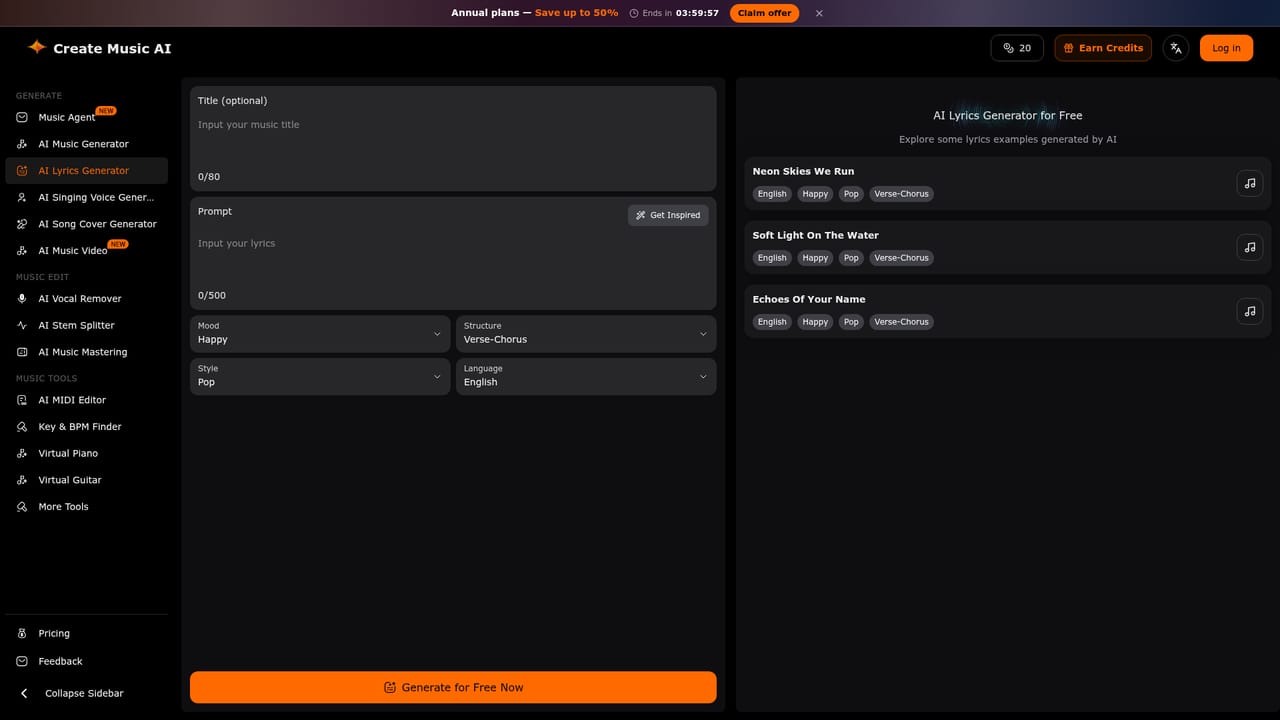The image size is (1280, 720).
Task: Open the Soft Light On The Water example title
Action: pos(816,235)
